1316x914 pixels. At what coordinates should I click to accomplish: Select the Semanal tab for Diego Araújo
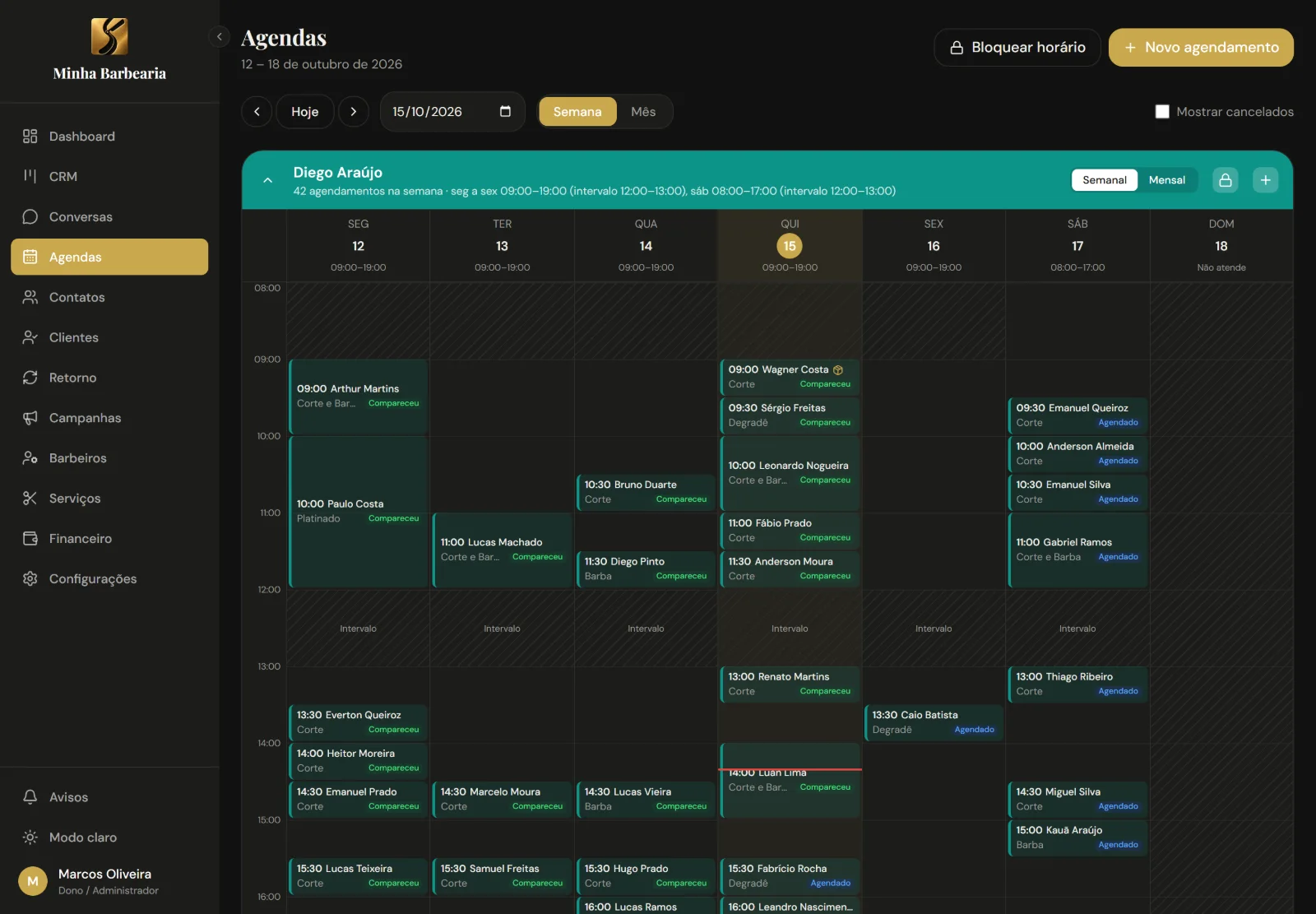click(x=1105, y=180)
